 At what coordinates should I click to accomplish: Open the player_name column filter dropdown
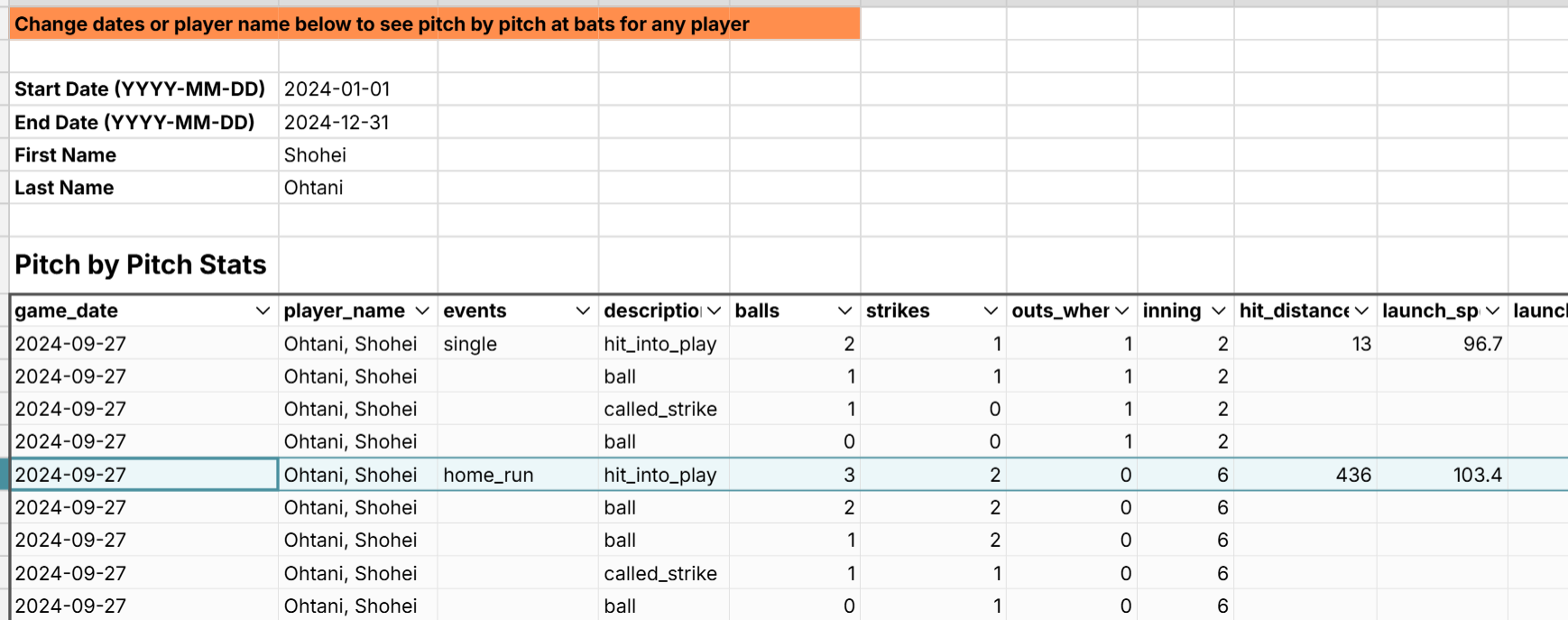click(x=422, y=311)
